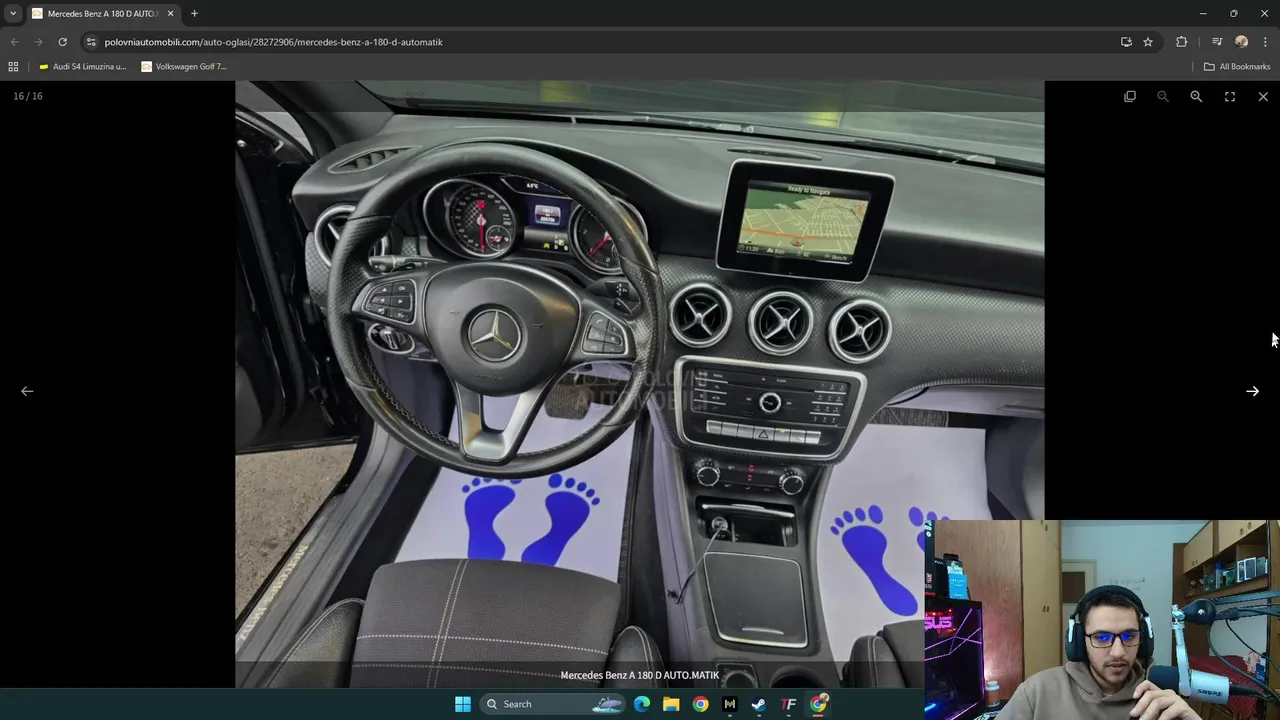1280x720 pixels.
Task: Click the 16 / 16 photo counter
Action: [x=28, y=96]
